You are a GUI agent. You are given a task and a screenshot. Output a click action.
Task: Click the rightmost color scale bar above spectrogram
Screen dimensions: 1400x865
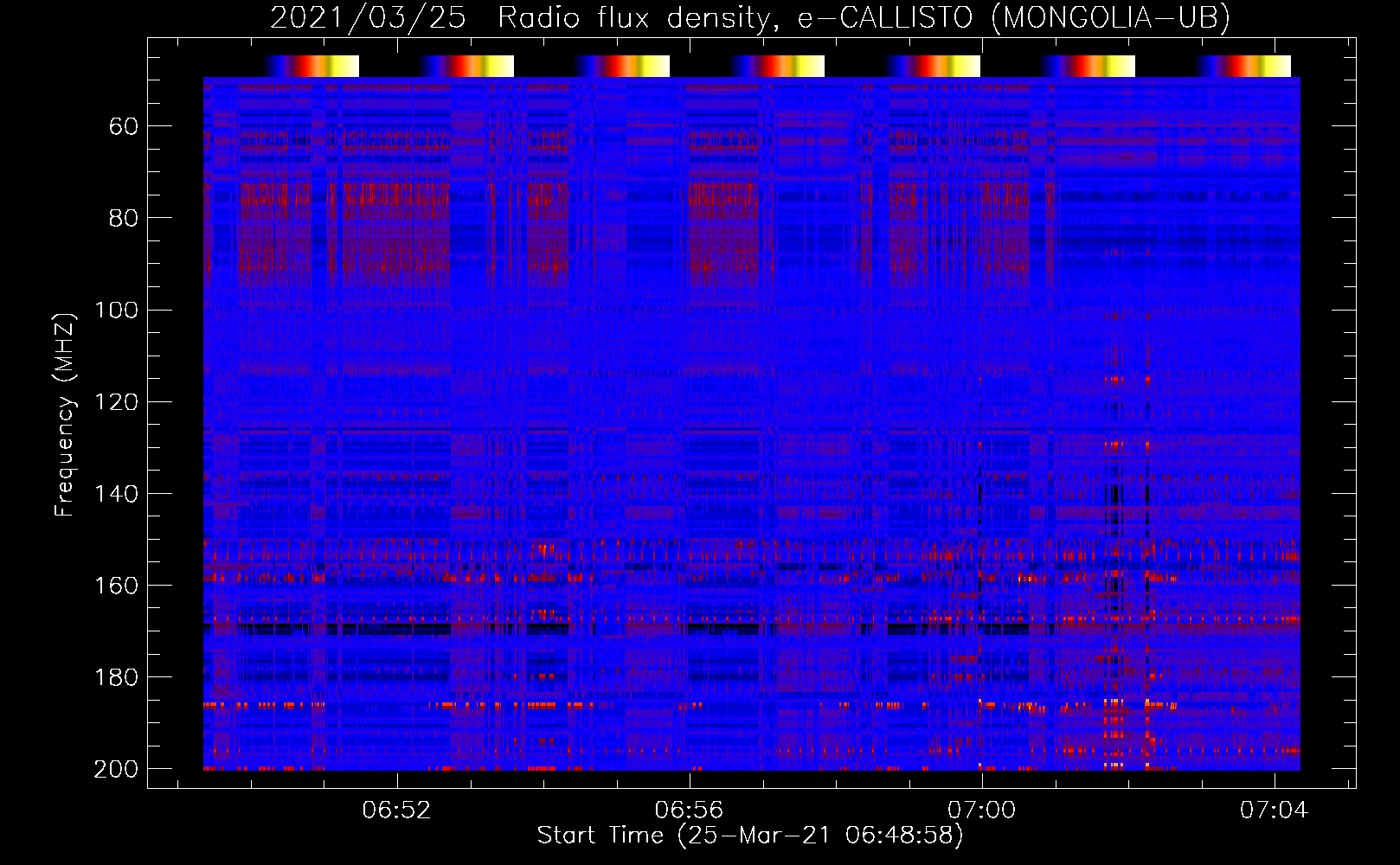pos(1243,67)
